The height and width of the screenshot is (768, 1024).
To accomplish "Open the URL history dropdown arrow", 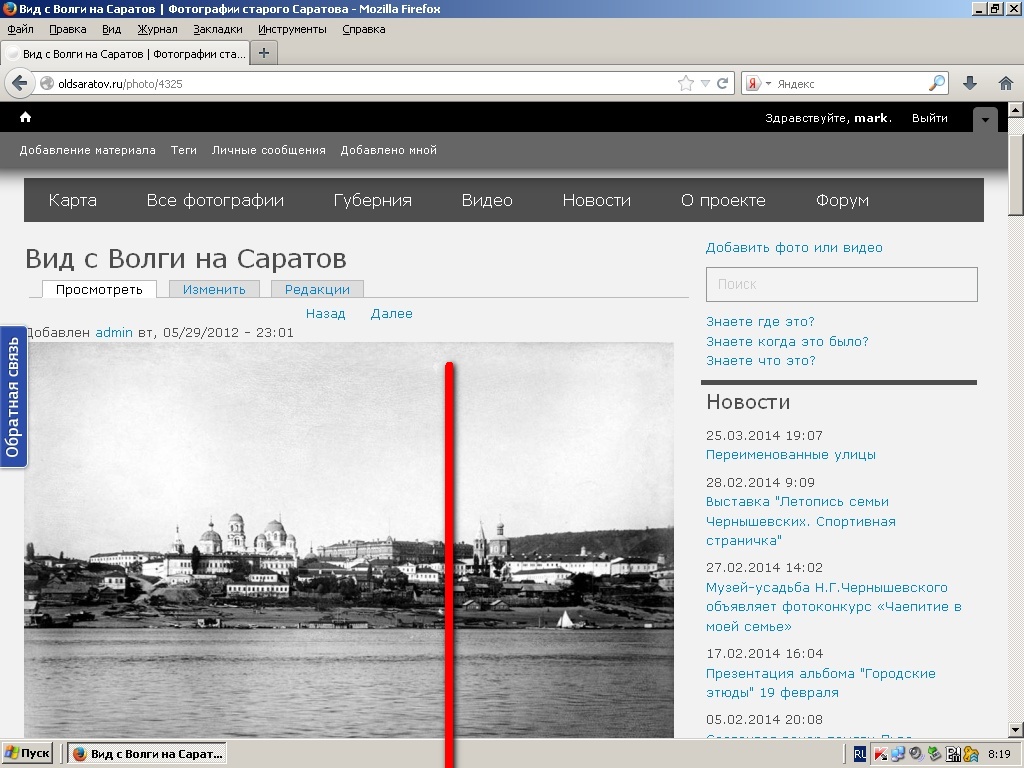I will pyautogui.click(x=705, y=84).
